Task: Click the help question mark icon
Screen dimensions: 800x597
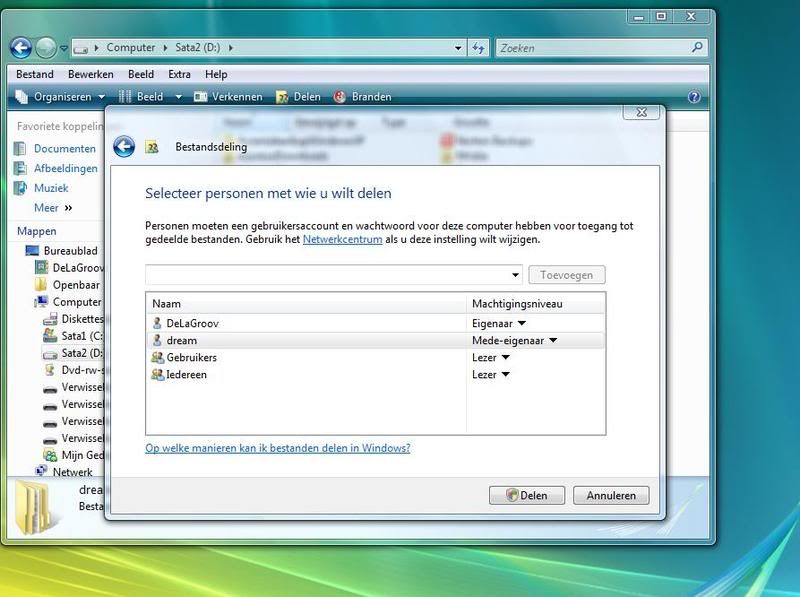Action: (x=694, y=97)
